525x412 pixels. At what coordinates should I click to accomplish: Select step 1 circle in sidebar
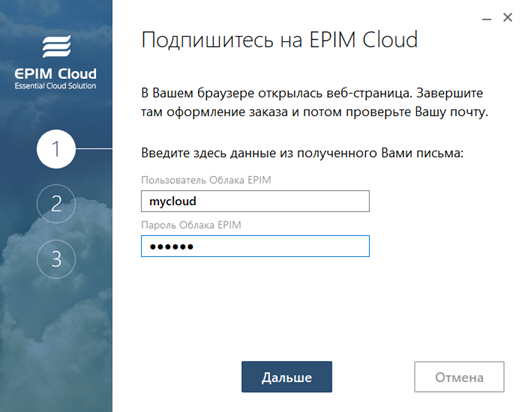56,149
